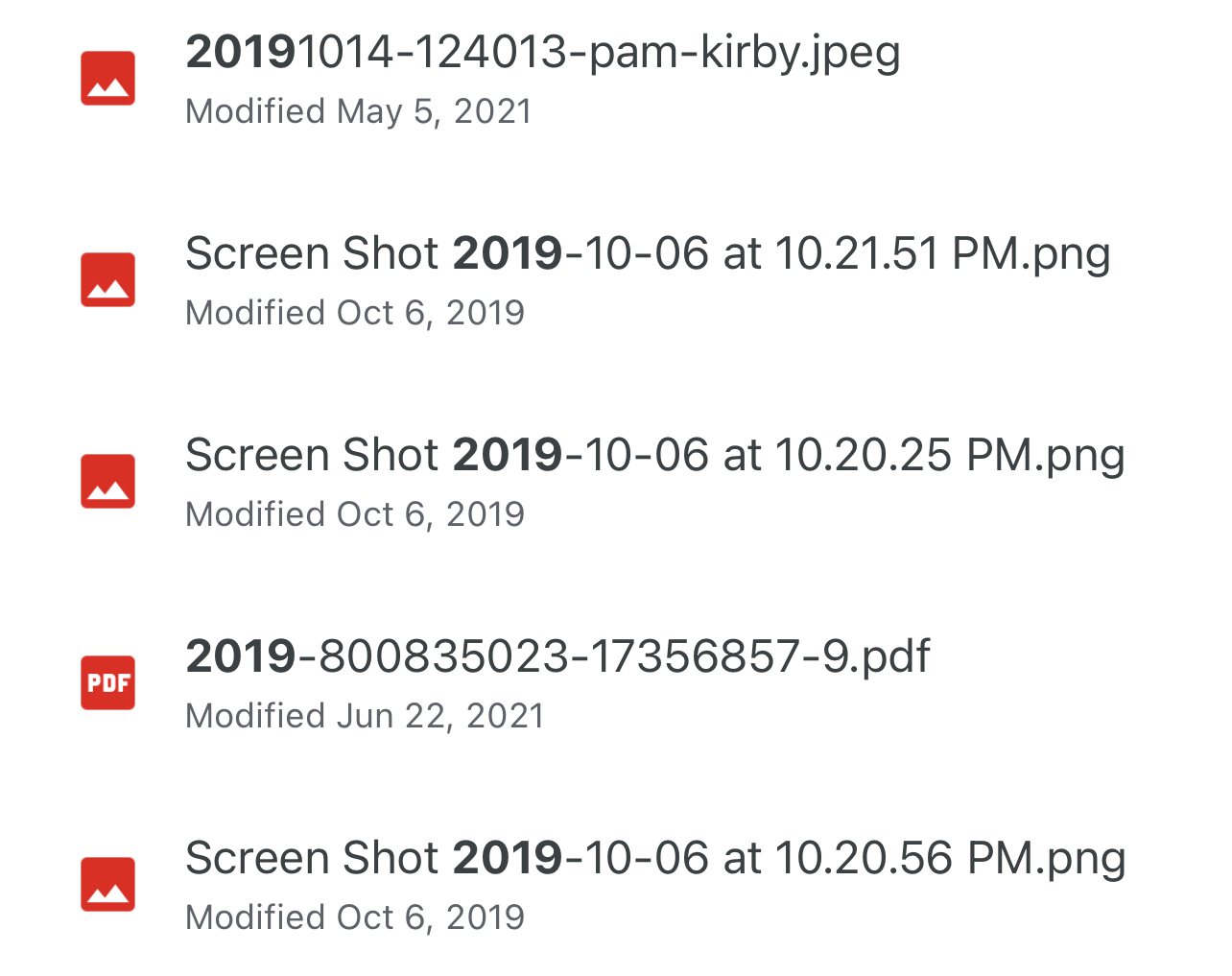Click the image icon for 10.21.51 PM screenshot
The image size is (1232, 976).
(107, 280)
